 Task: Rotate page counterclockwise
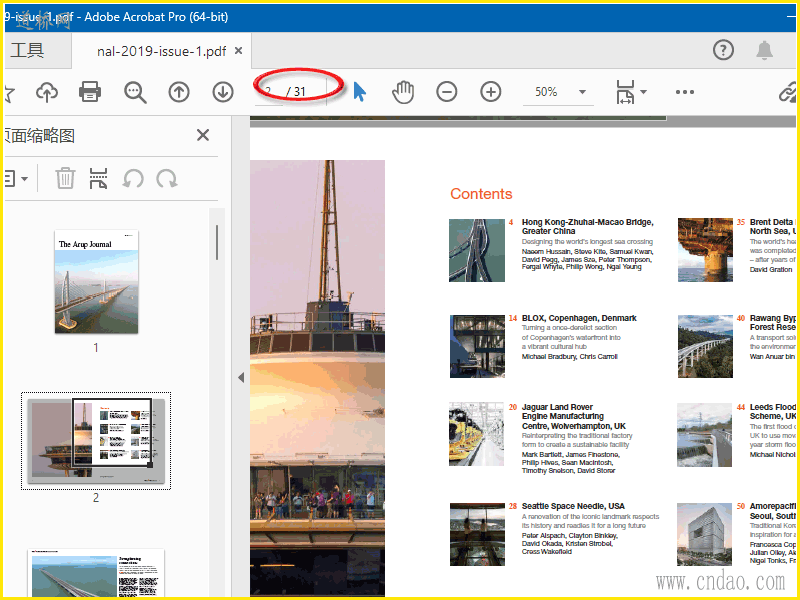[133, 179]
